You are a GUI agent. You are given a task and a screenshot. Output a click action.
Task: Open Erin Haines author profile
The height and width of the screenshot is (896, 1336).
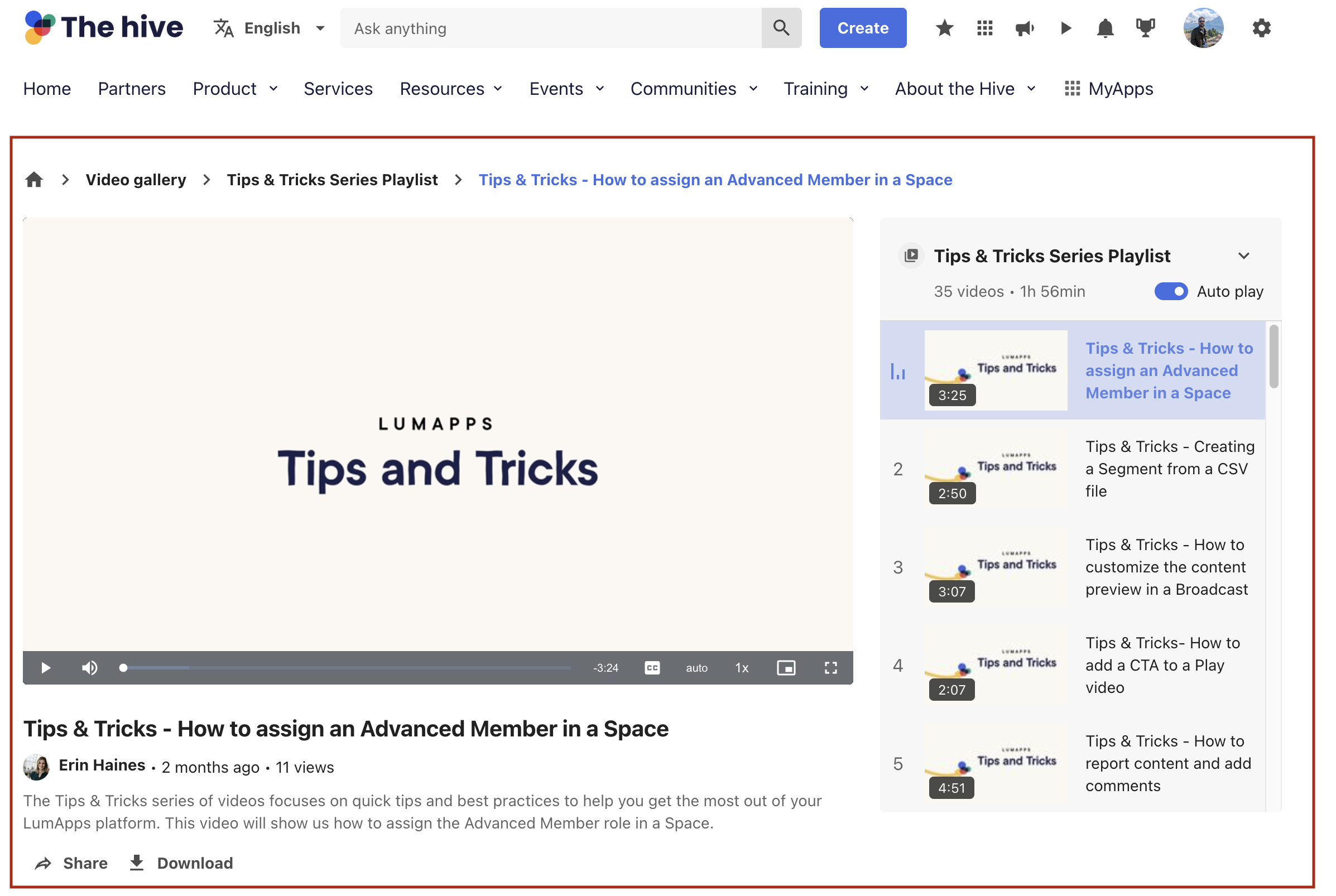(x=102, y=765)
